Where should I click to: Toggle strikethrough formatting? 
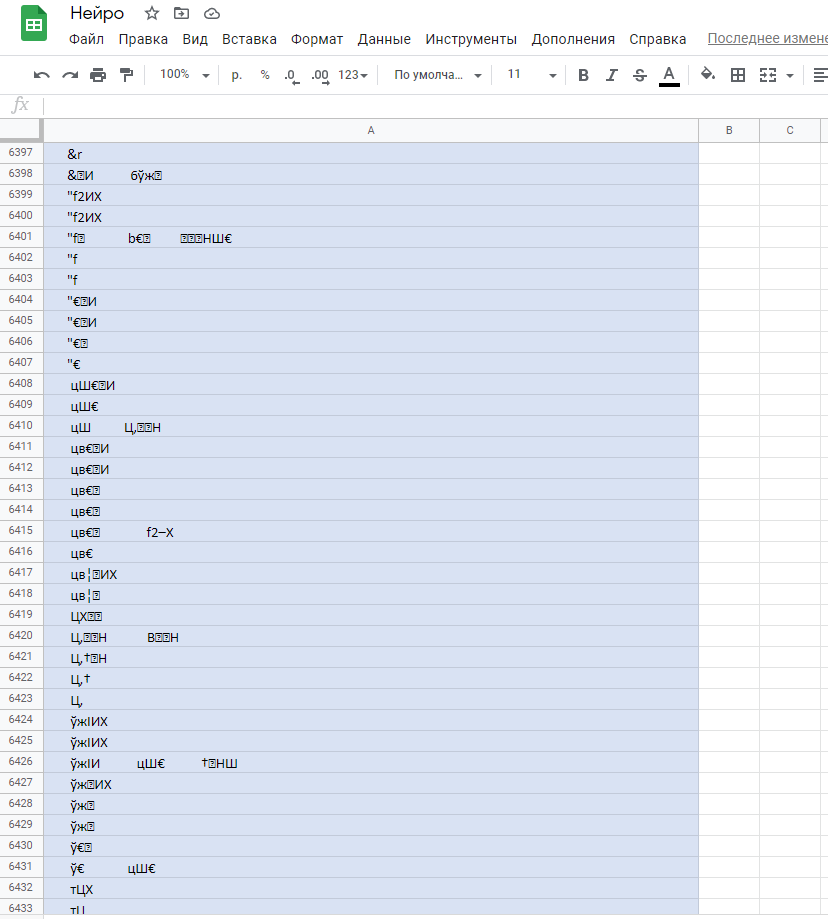tap(640, 75)
